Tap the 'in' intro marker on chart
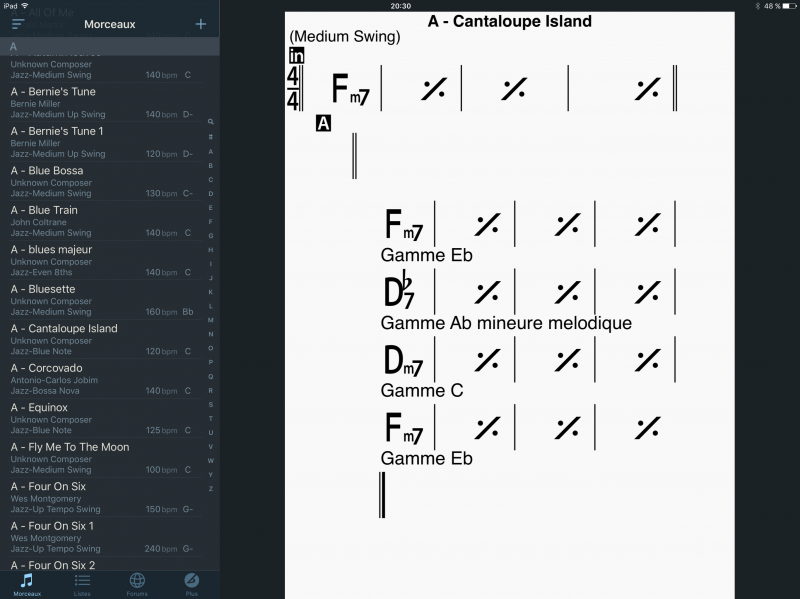Image resolution: width=800 pixels, height=599 pixels. [x=296, y=56]
